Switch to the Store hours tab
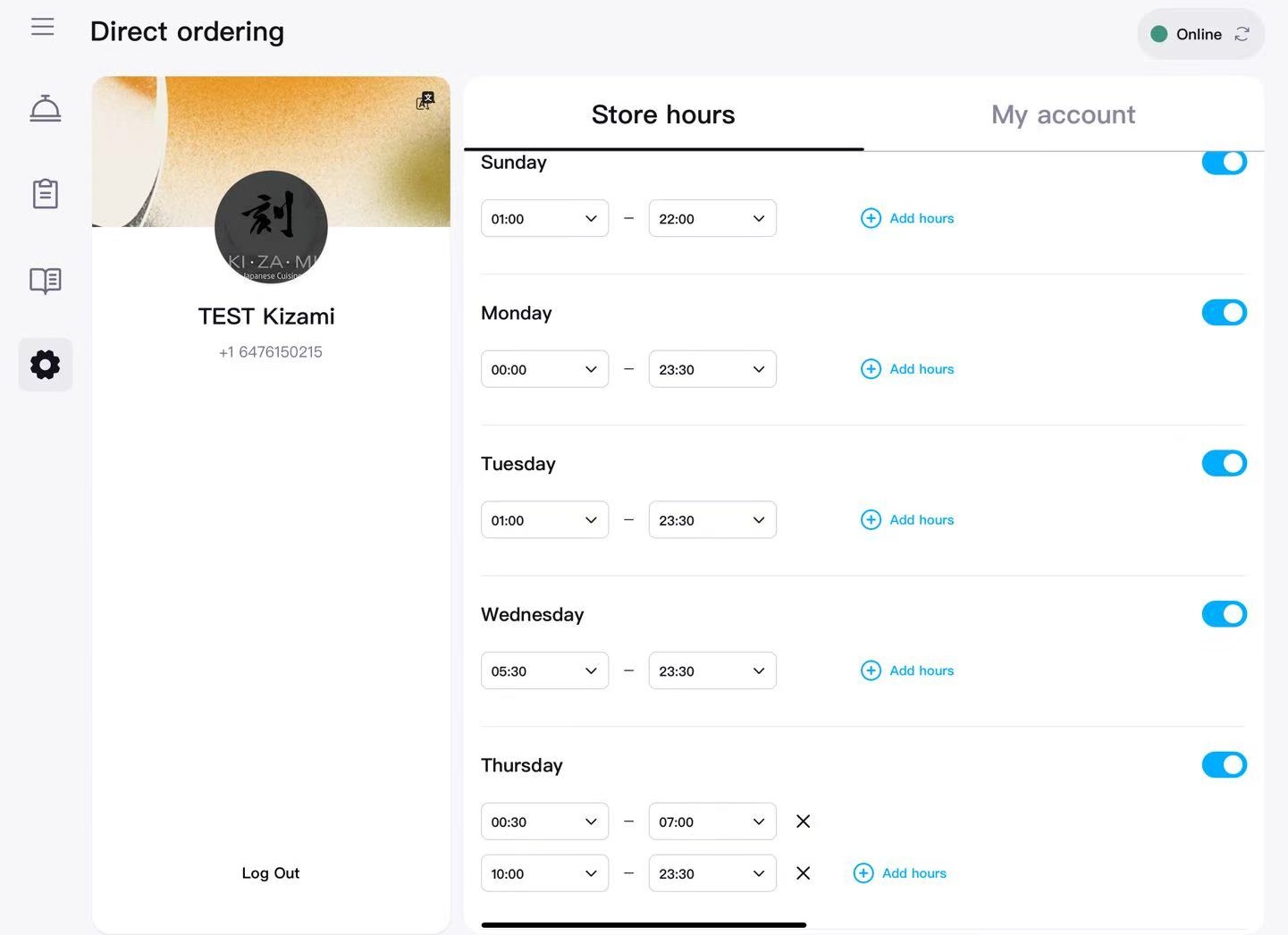 coord(663,114)
